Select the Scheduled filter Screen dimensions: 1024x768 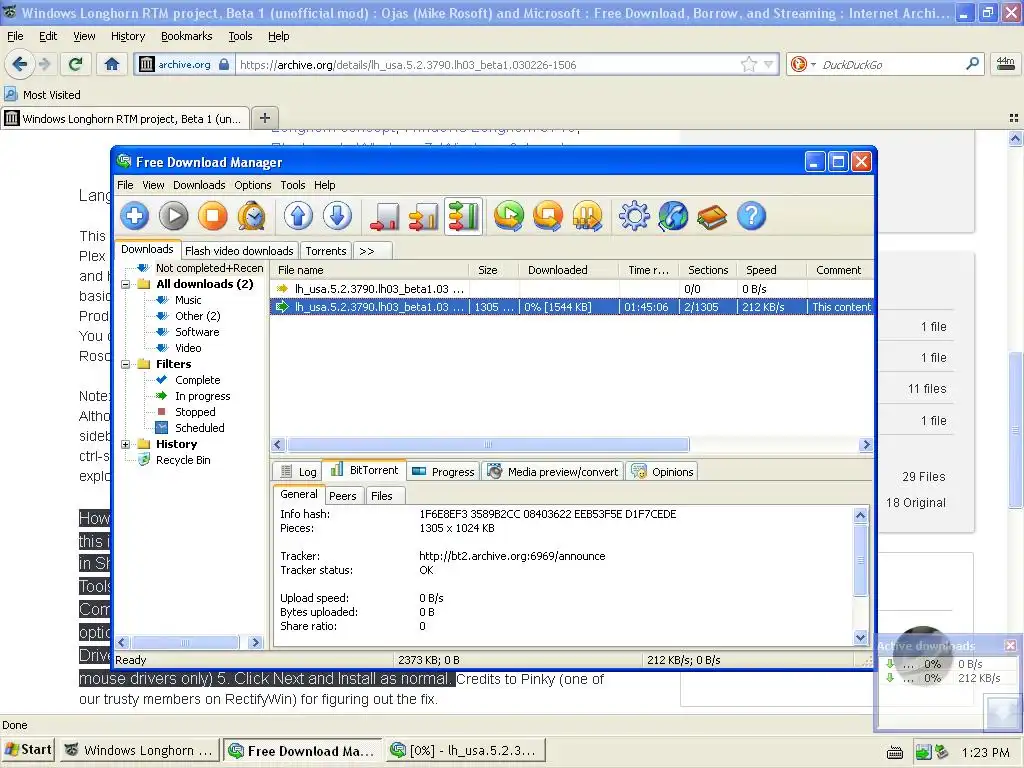coord(200,428)
